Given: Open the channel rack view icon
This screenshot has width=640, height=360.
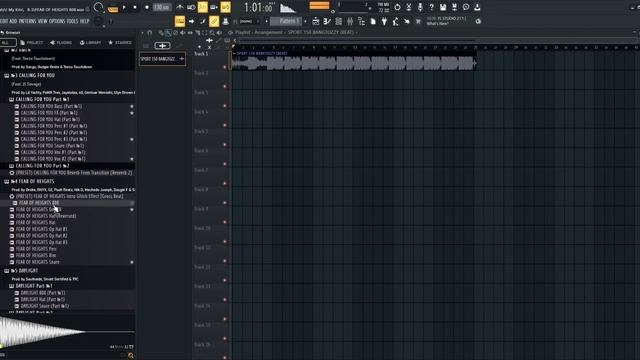Looking at the screenshot, I should point(338,21).
